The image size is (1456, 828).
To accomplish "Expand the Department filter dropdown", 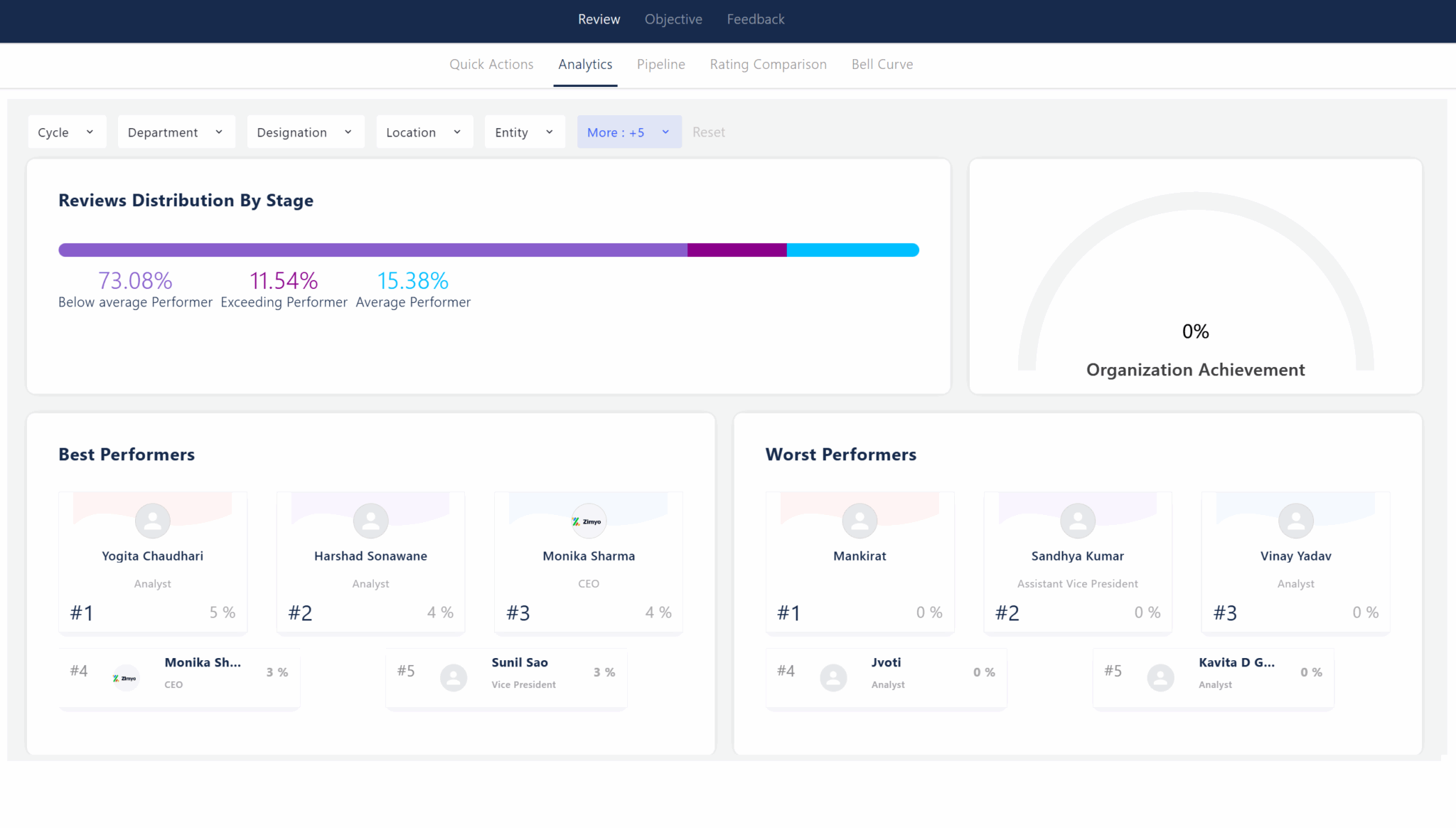I will 176,132.
